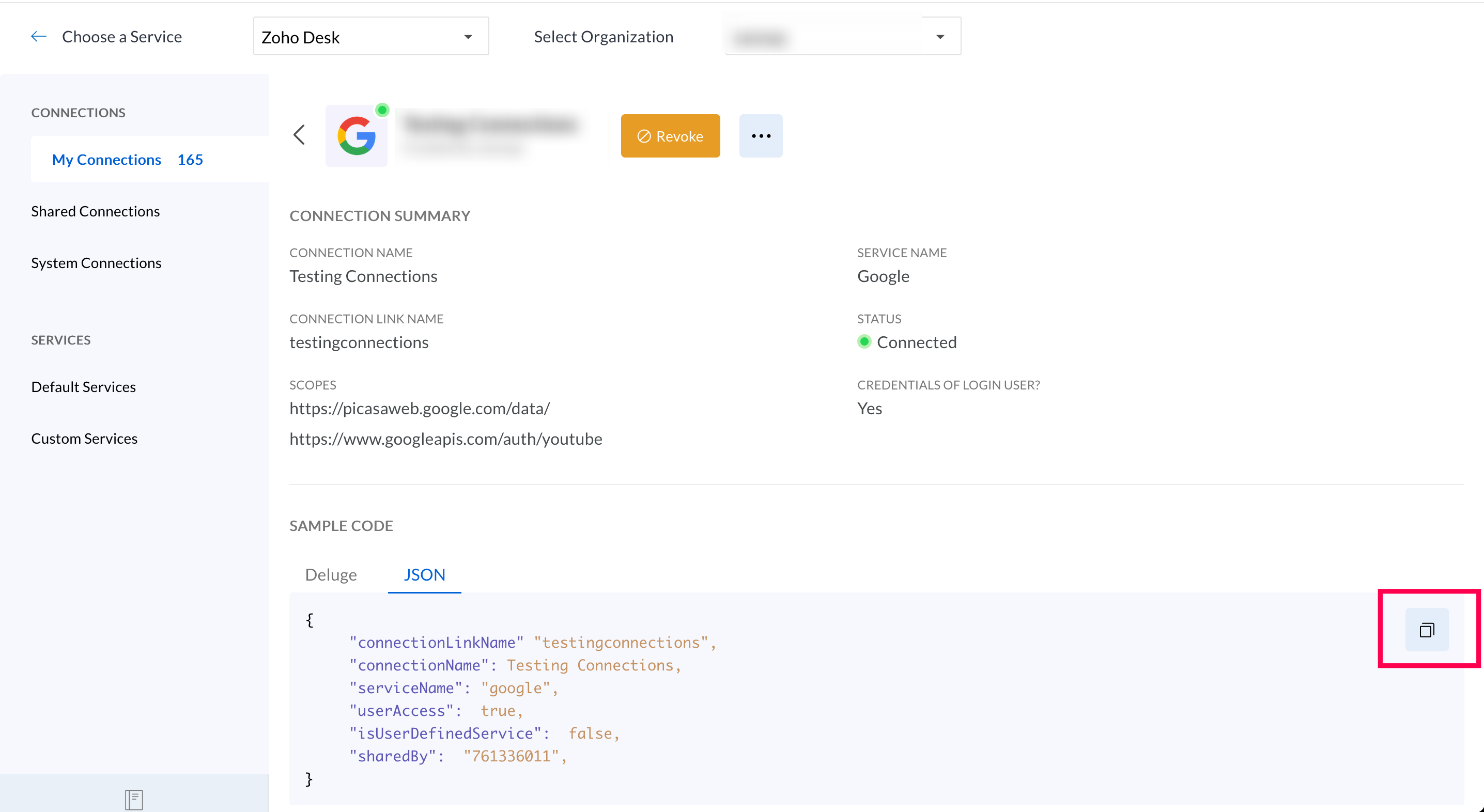This screenshot has height=812, width=1484.
Task: Click the chevron back arrow beside Google logo
Action: (299, 135)
